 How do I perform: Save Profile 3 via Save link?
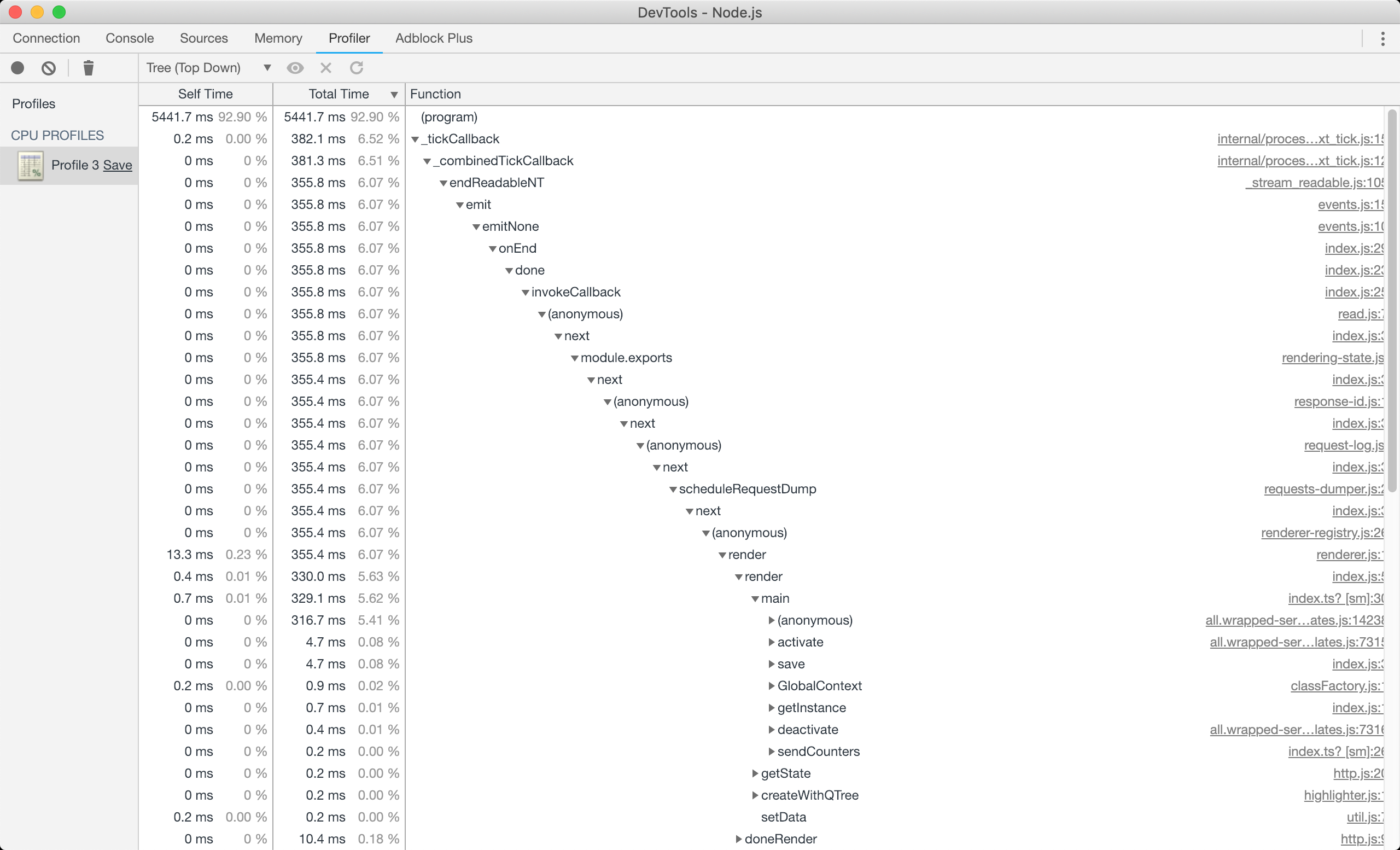click(118, 165)
